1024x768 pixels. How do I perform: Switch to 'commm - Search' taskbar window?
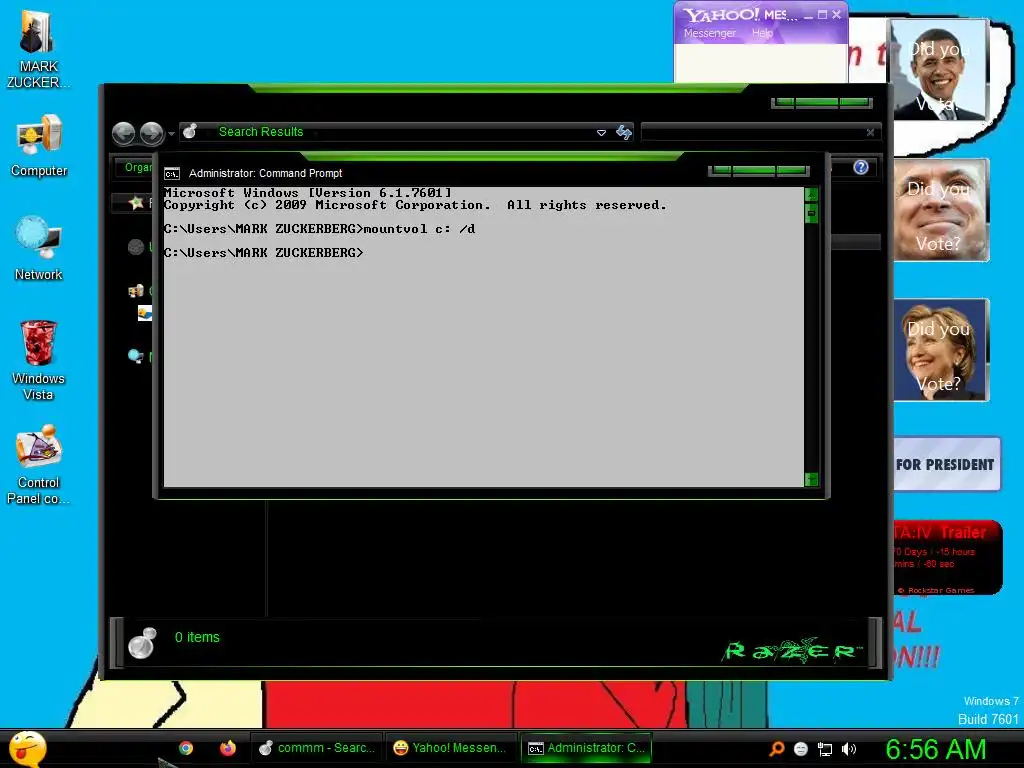pos(317,748)
